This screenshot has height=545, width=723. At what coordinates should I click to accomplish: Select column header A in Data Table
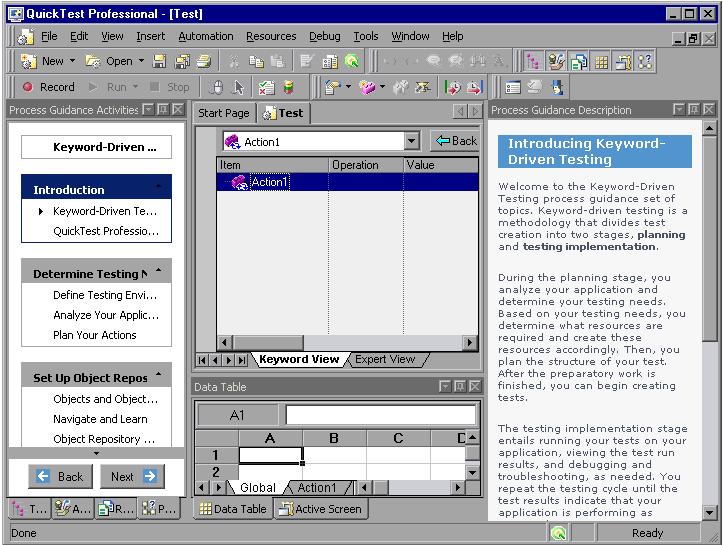click(x=270, y=438)
